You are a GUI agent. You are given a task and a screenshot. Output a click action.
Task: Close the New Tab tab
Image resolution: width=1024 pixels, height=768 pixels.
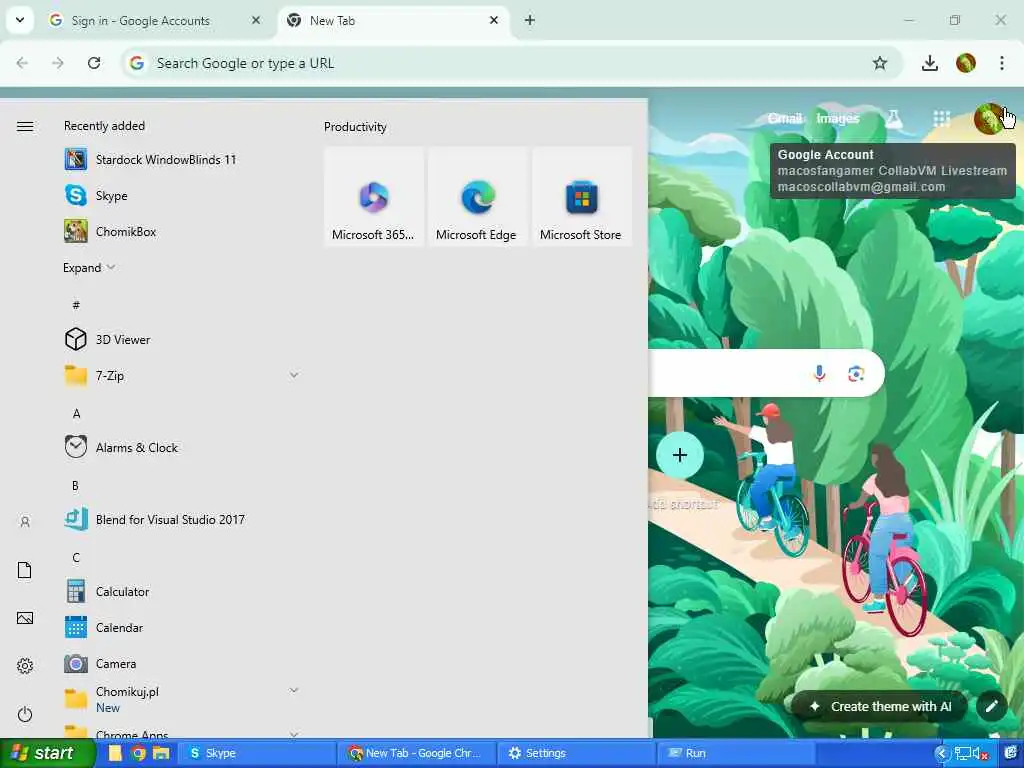494,20
